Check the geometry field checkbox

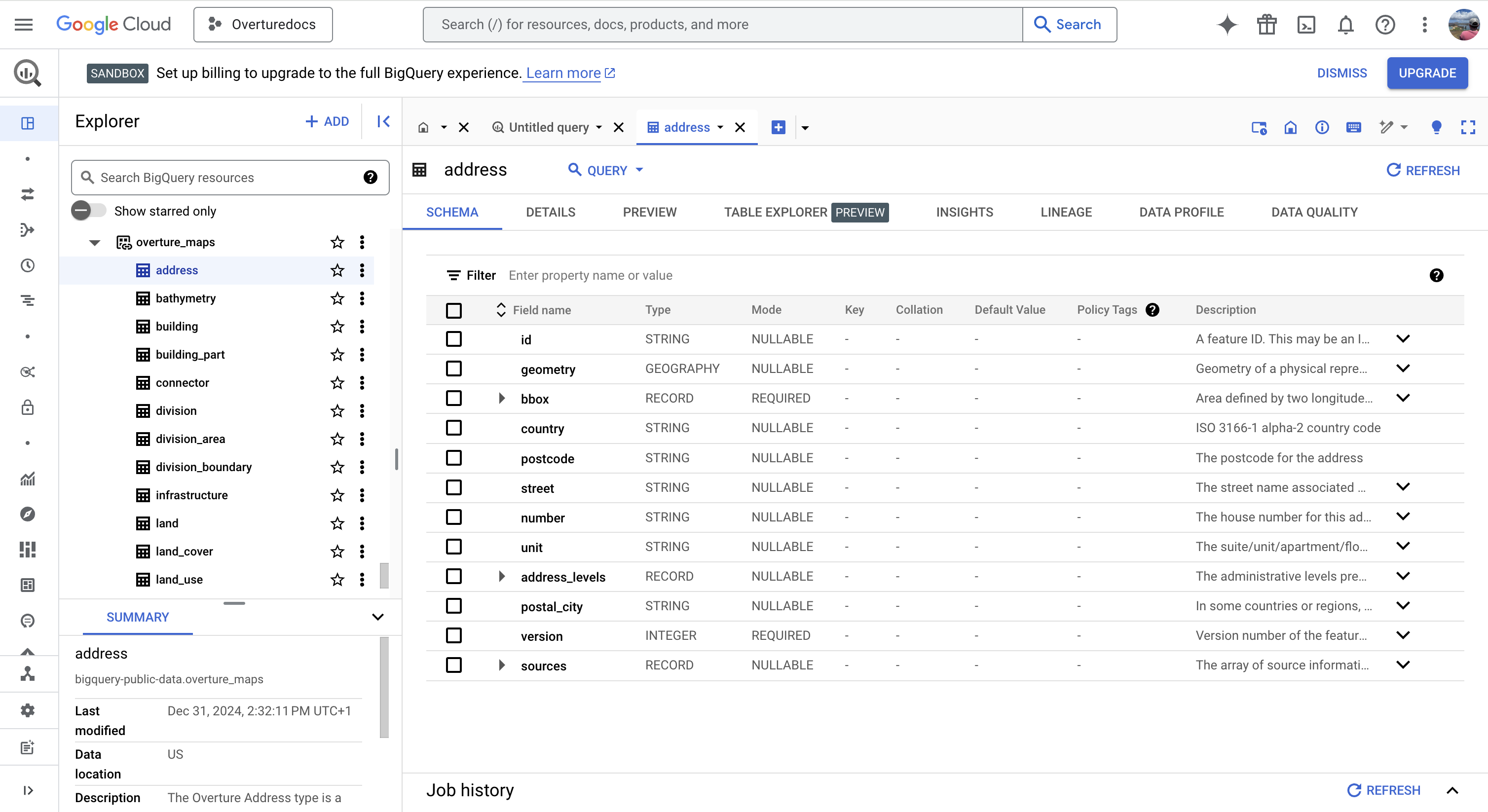tap(454, 369)
